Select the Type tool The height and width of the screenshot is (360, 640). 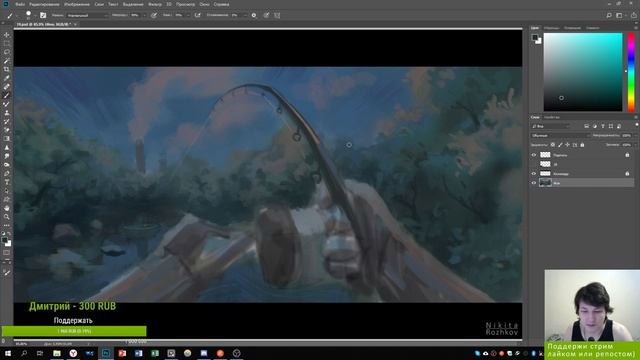7,182
